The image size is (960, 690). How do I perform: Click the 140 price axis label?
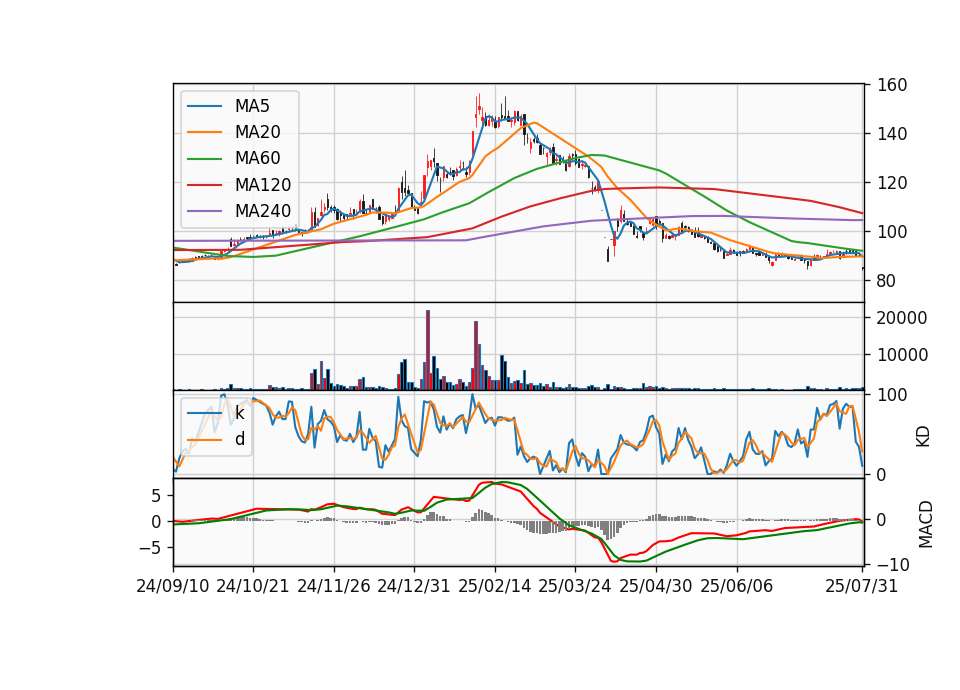click(891, 134)
